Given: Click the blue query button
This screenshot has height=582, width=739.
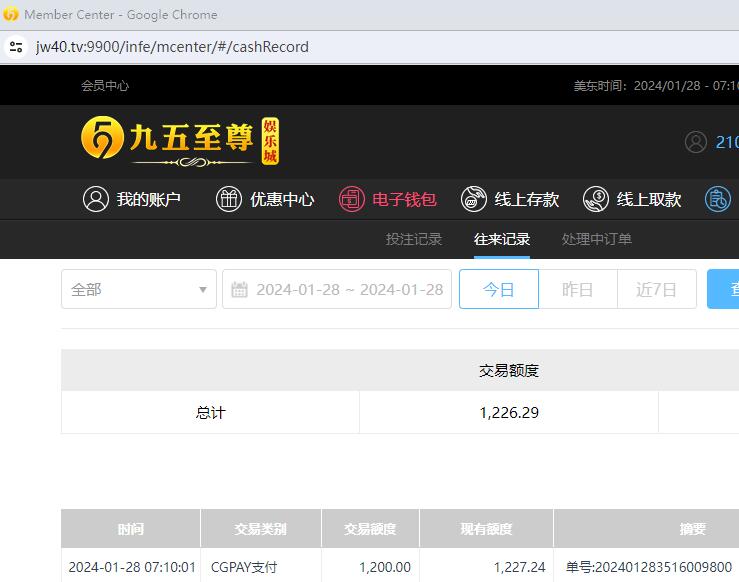Looking at the screenshot, I should (723, 289).
